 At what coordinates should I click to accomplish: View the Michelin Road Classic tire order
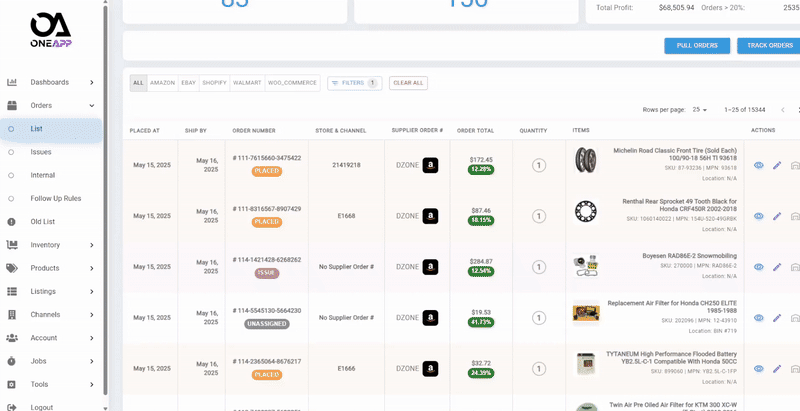(x=759, y=165)
